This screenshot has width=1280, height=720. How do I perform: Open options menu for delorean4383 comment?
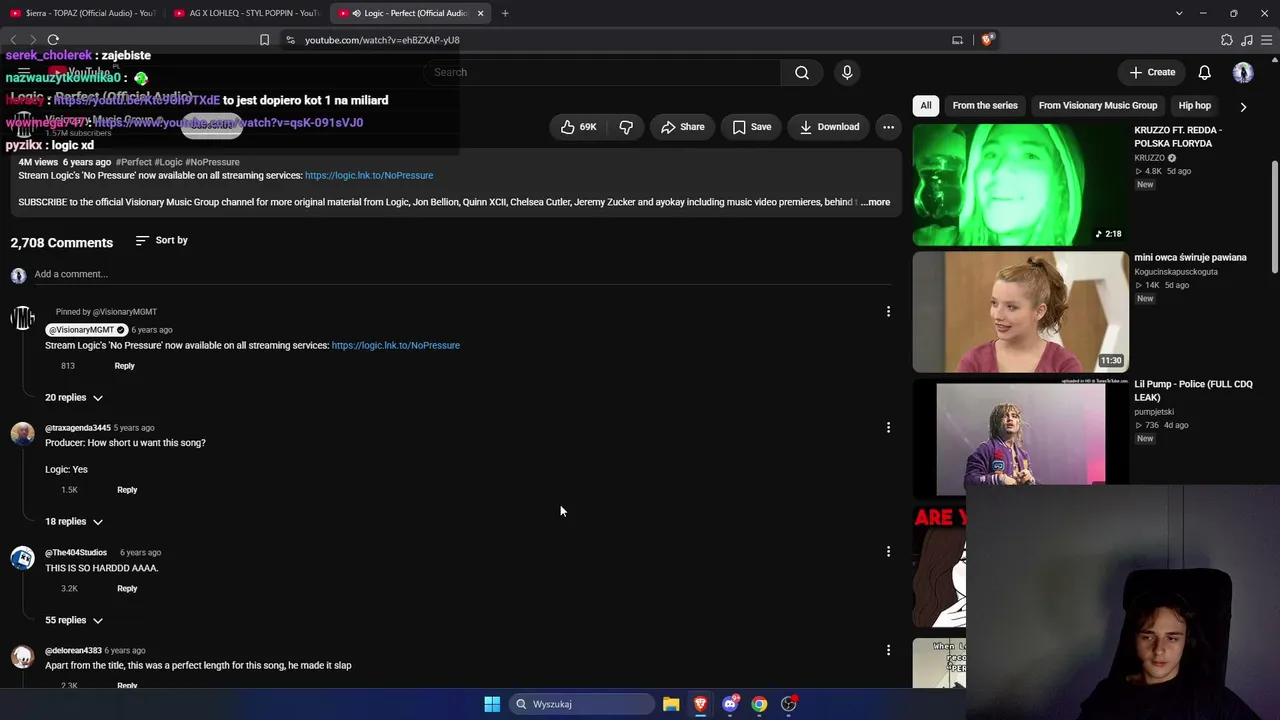[x=888, y=650]
